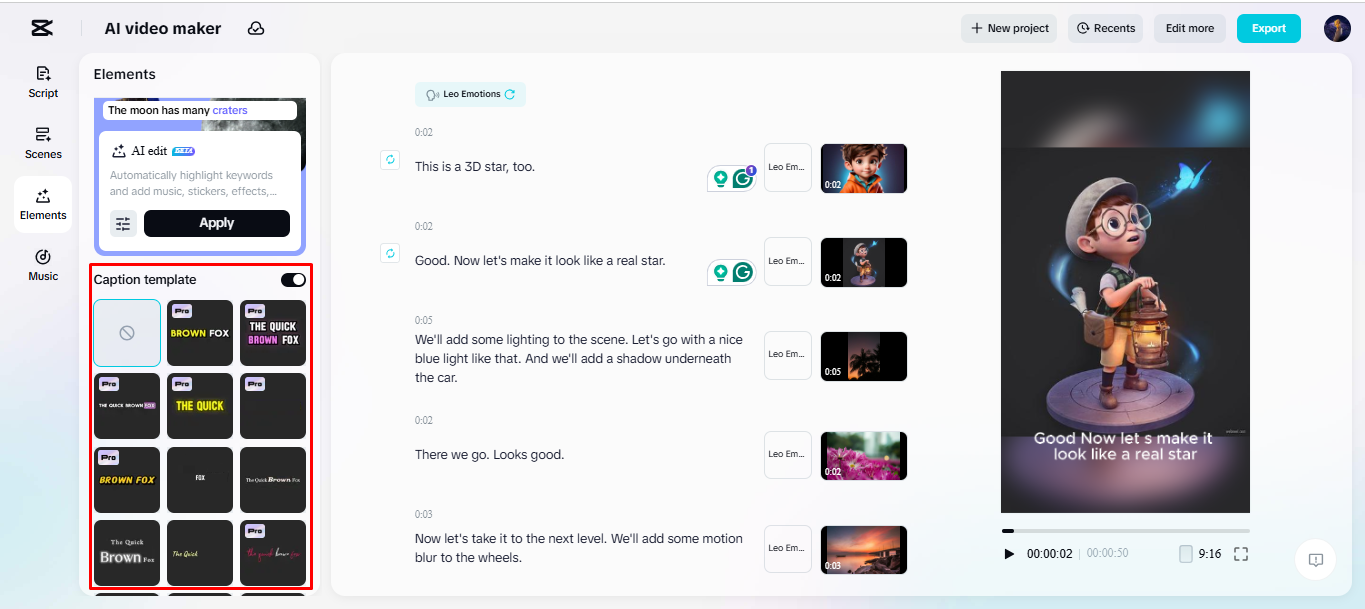Select the BROWN FOX caption template
Screen dimensions: 1365x609
point(199,332)
